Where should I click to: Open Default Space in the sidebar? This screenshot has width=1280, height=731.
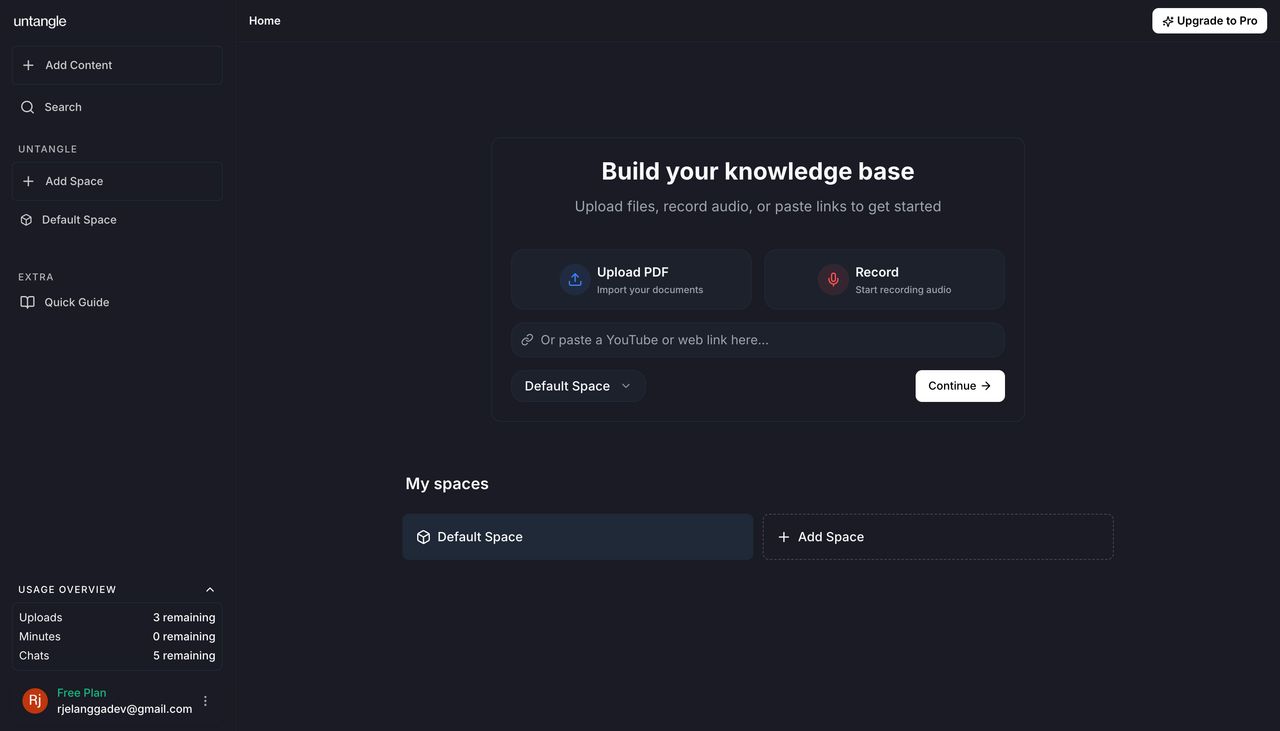(x=117, y=220)
